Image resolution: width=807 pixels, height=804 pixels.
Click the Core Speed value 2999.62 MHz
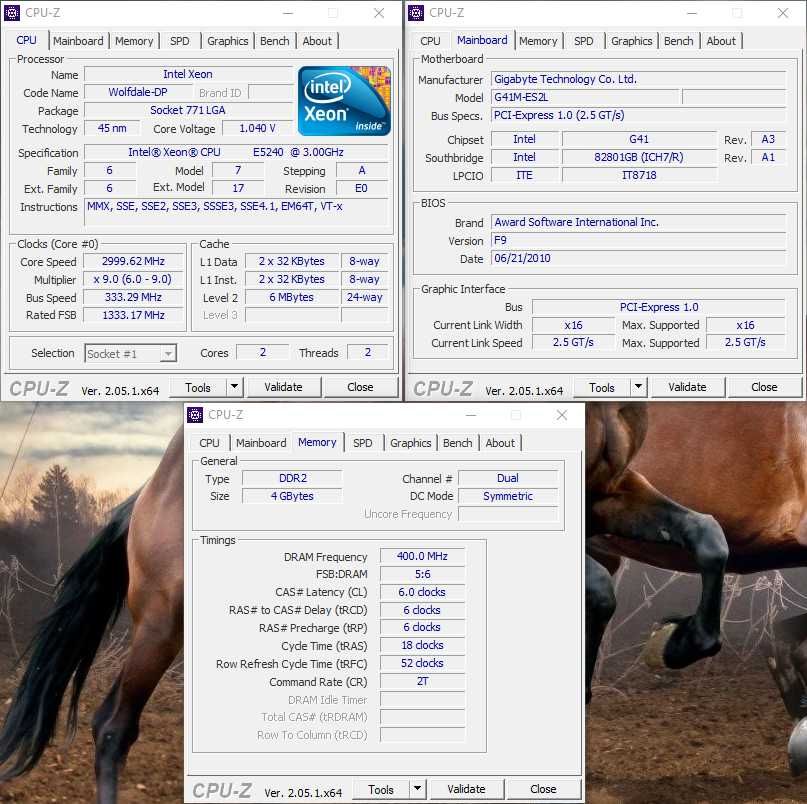[x=133, y=261]
